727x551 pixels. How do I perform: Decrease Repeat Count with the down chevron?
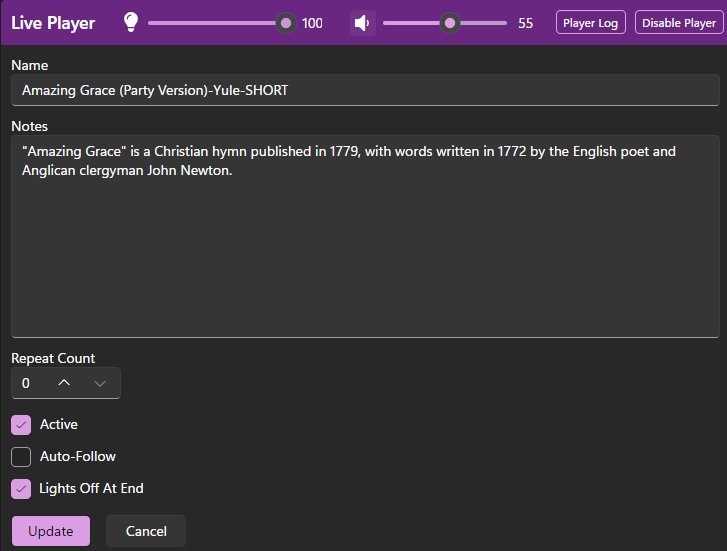coord(100,383)
